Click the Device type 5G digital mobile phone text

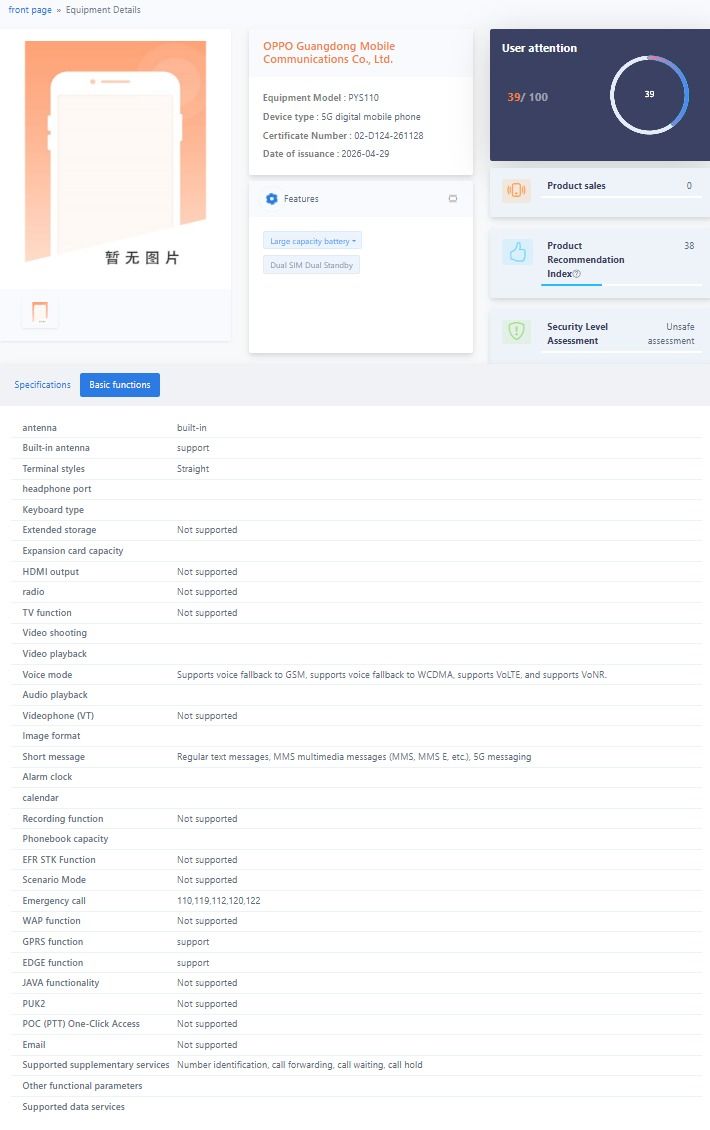coord(342,117)
